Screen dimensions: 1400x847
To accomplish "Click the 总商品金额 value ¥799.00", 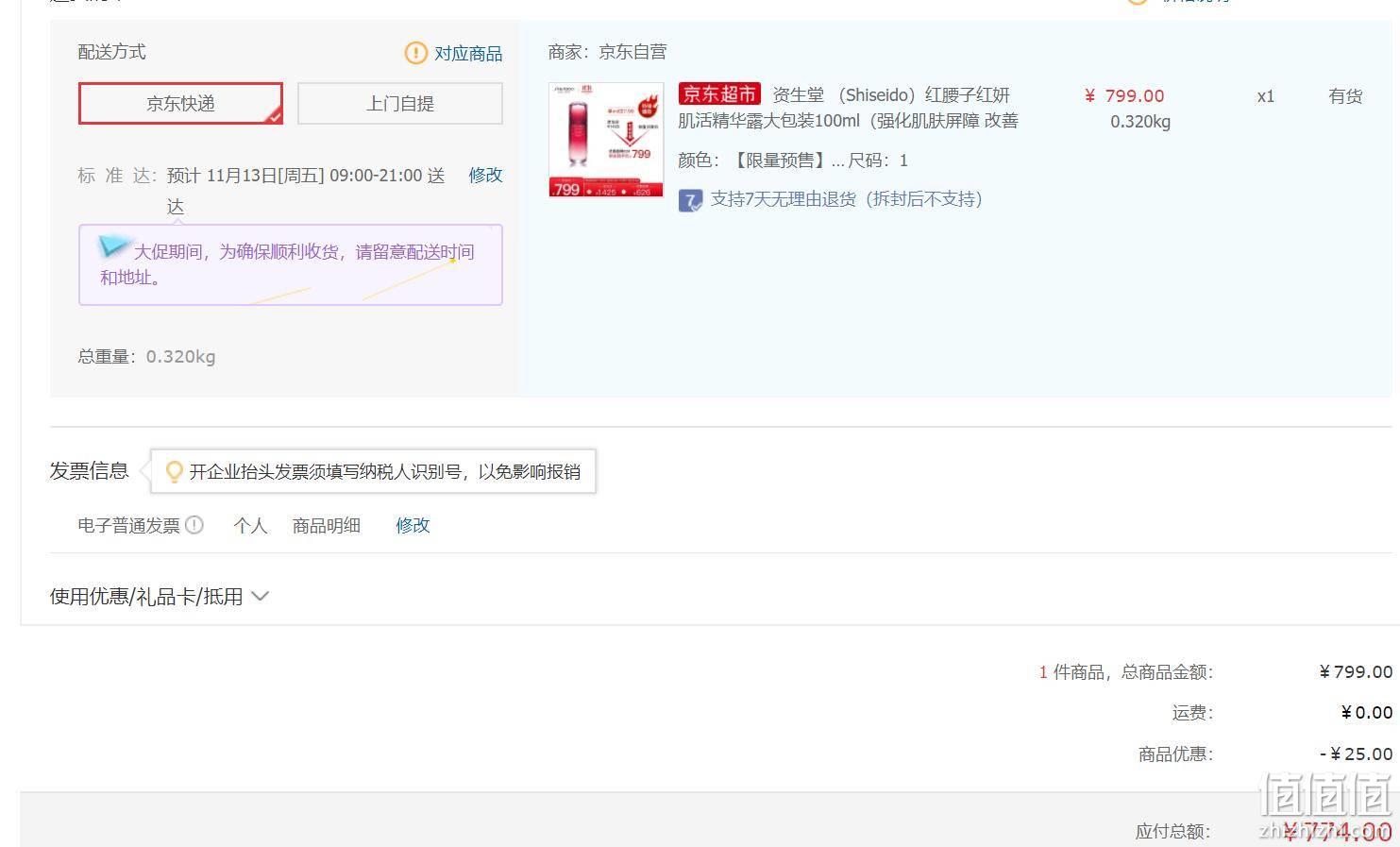I will [1356, 672].
